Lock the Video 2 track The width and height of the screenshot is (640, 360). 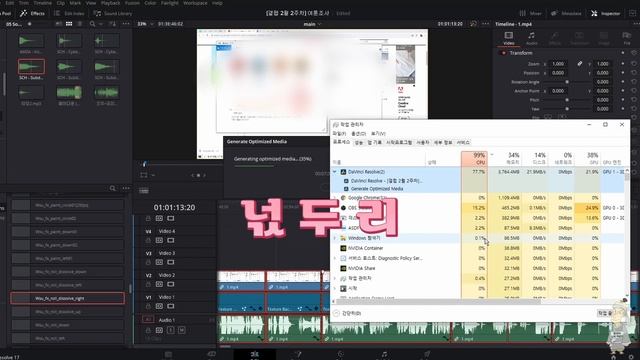pos(148,284)
